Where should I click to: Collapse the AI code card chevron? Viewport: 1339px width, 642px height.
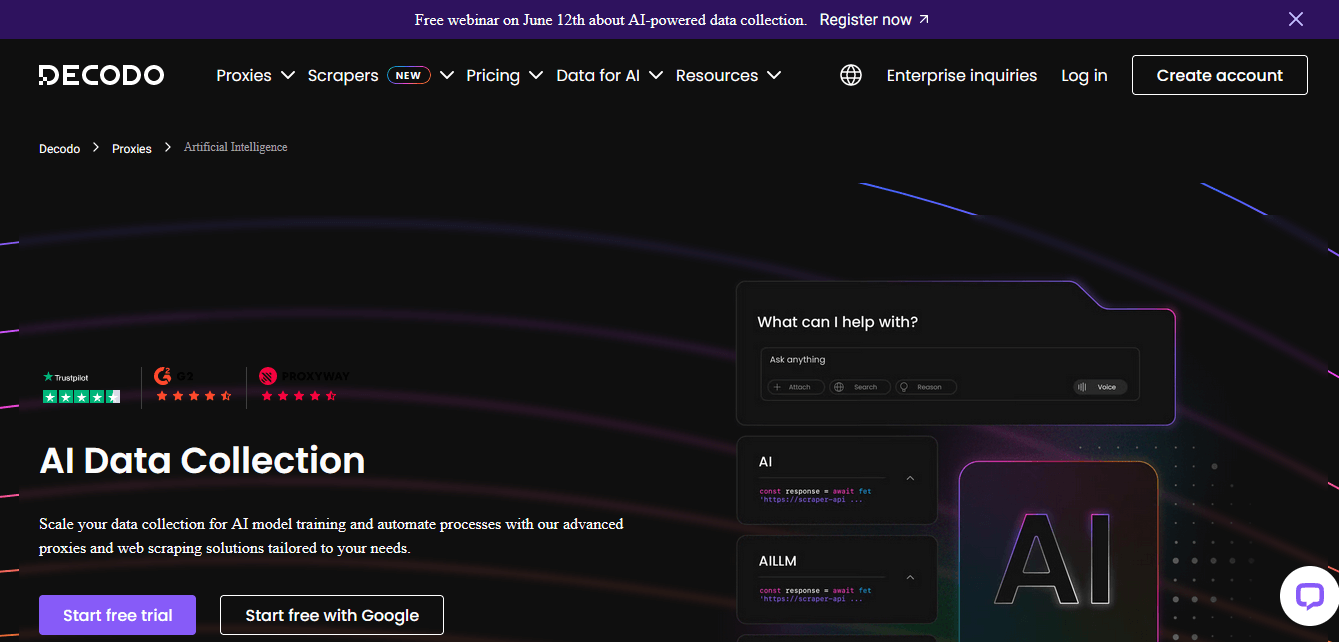point(910,478)
